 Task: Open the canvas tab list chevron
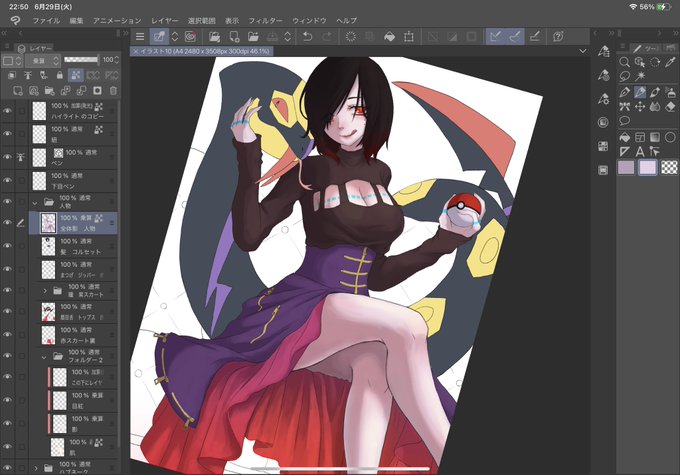click(x=583, y=51)
